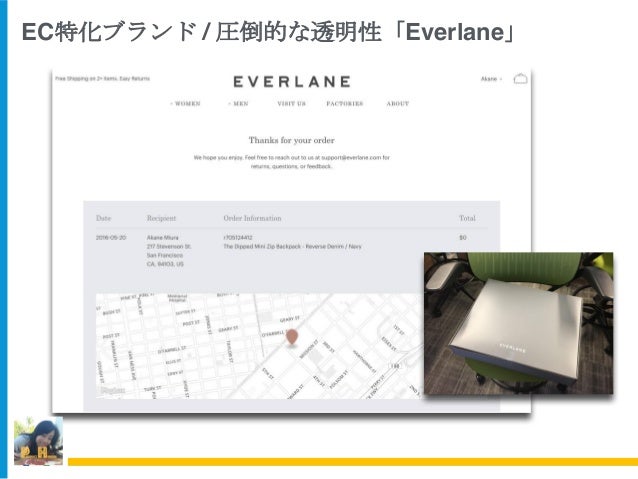Open the ABOUT menu item
The height and width of the screenshot is (479, 638).
(398, 104)
